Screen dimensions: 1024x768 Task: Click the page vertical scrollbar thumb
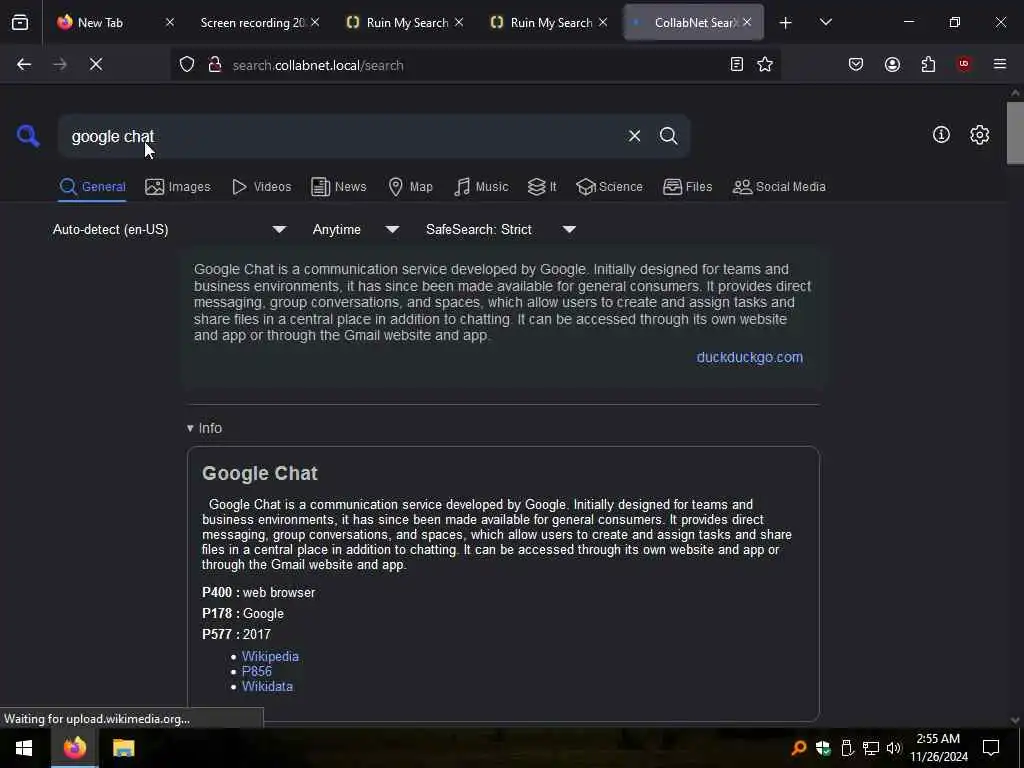pos(1015,133)
